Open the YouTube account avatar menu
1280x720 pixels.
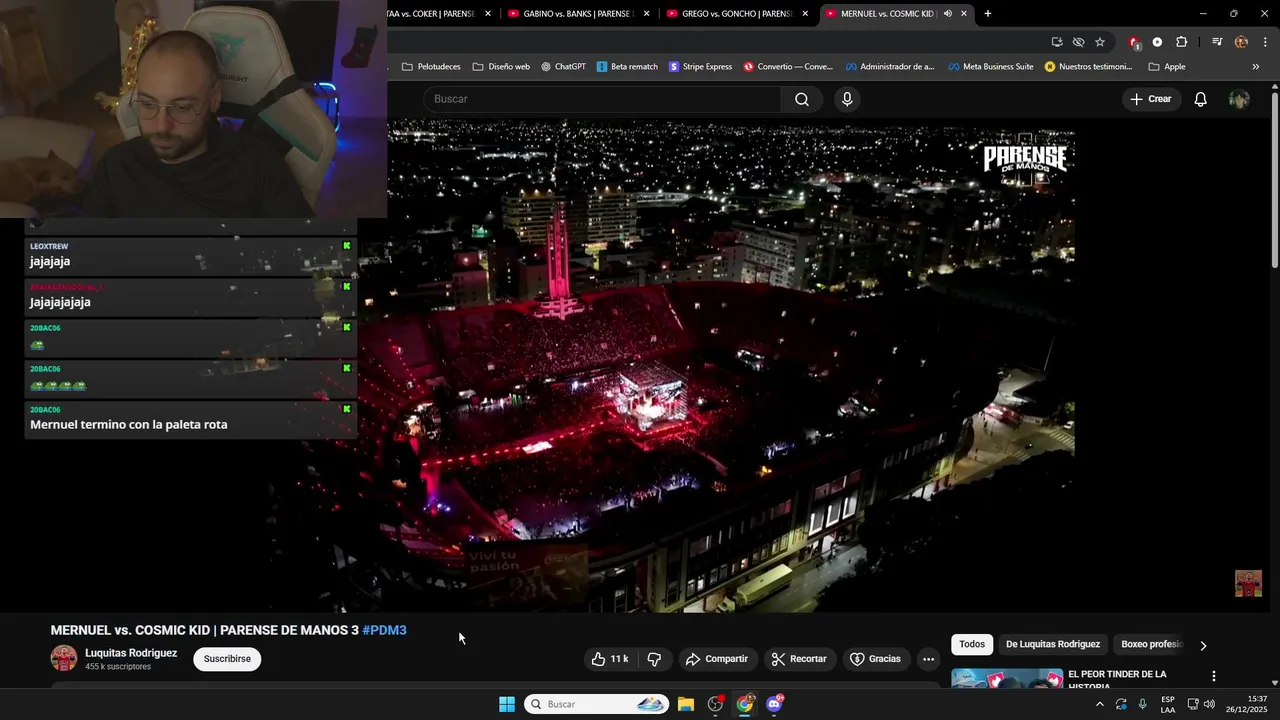tap(1239, 99)
